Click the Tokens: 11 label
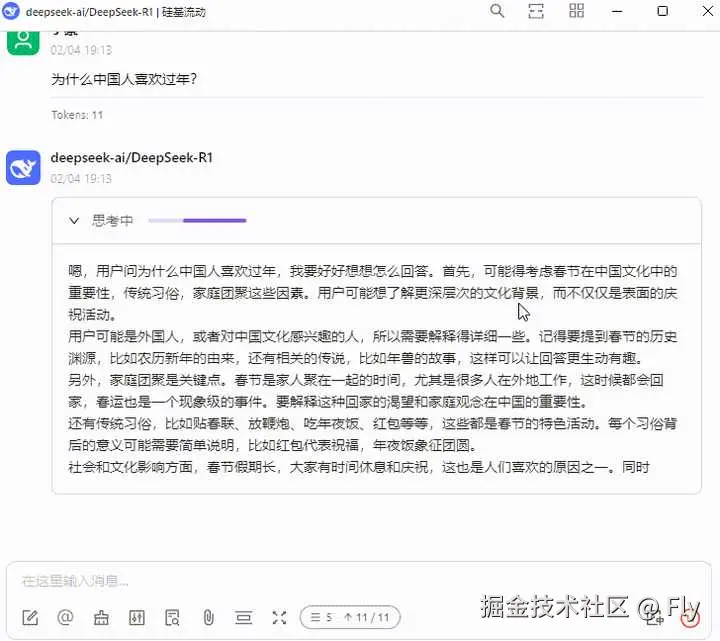 pos(77,115)
